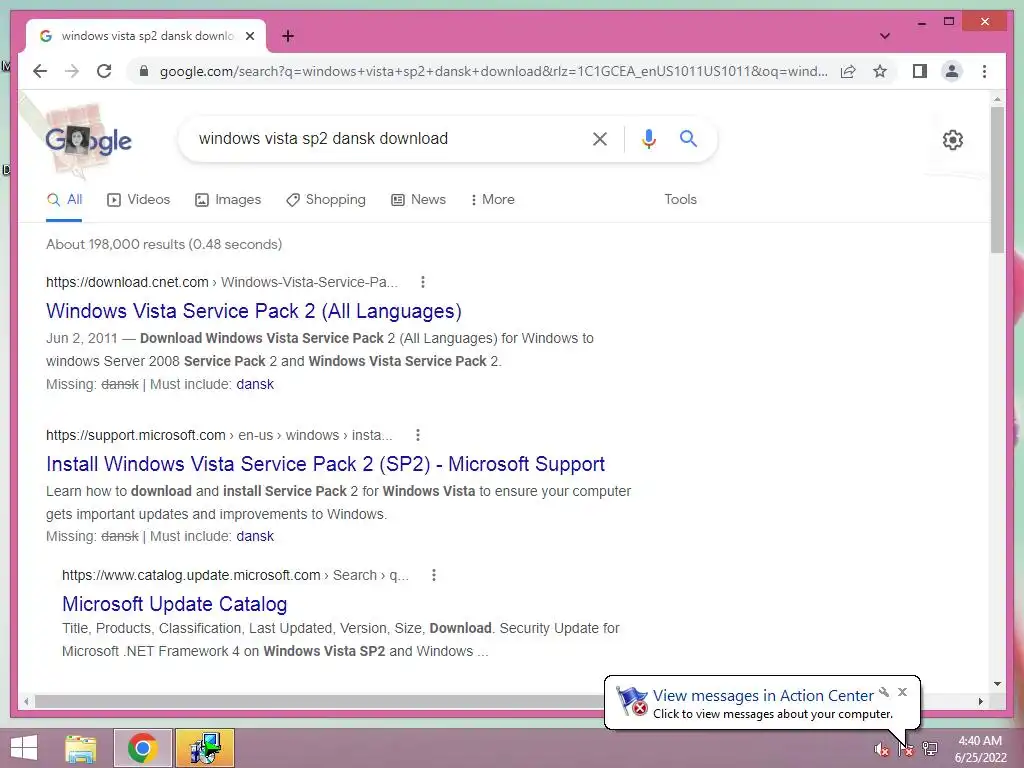This screenshot has height=768, width=1024.
Task: Close the 'windows vista sp2 dansk' tab
Action: click(249, 36)
